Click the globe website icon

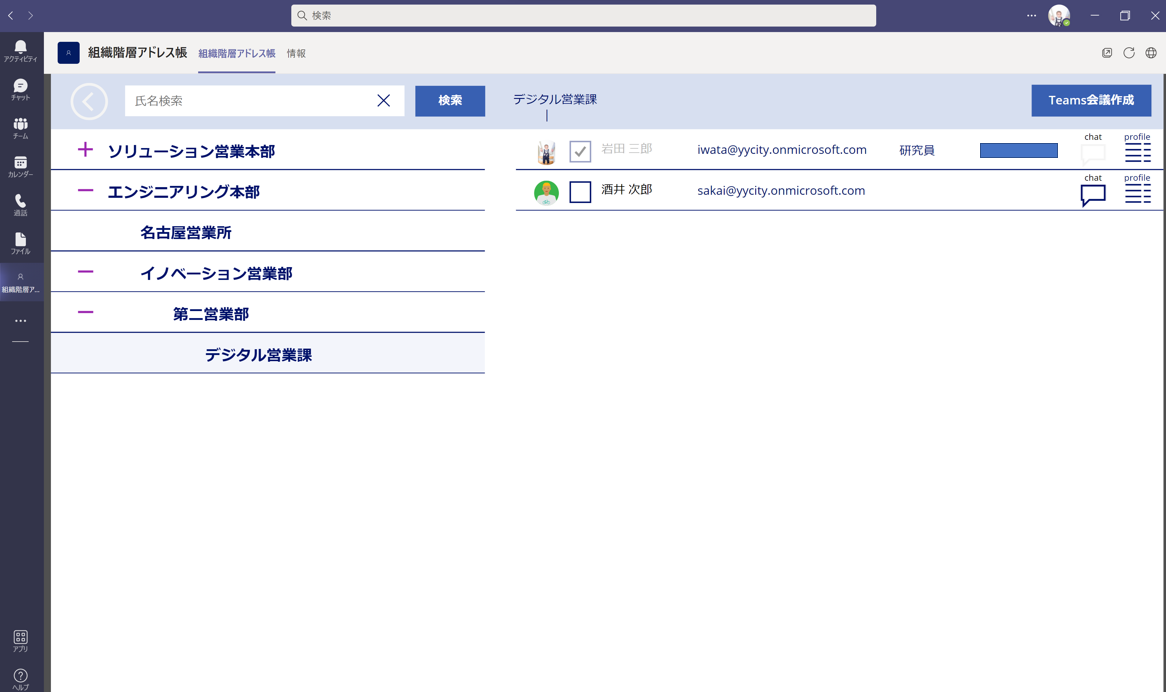point(1151,53)
